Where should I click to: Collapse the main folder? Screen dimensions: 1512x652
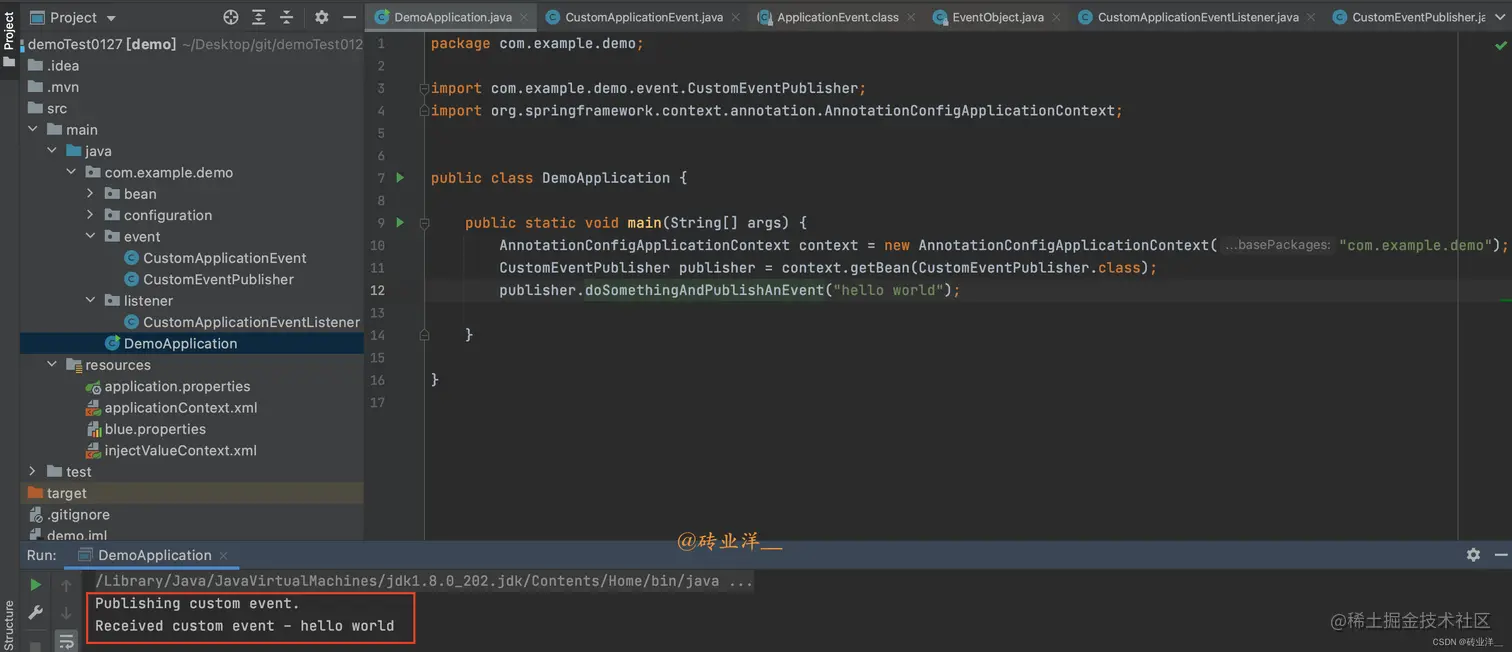coord(33,129)
